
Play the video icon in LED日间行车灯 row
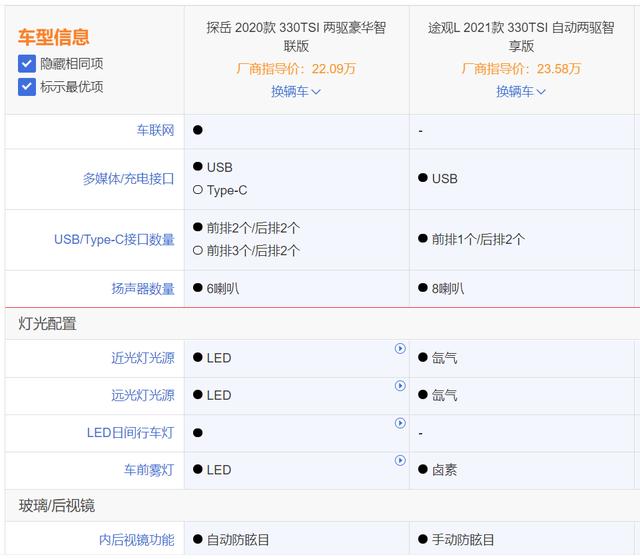click(400, 423)
